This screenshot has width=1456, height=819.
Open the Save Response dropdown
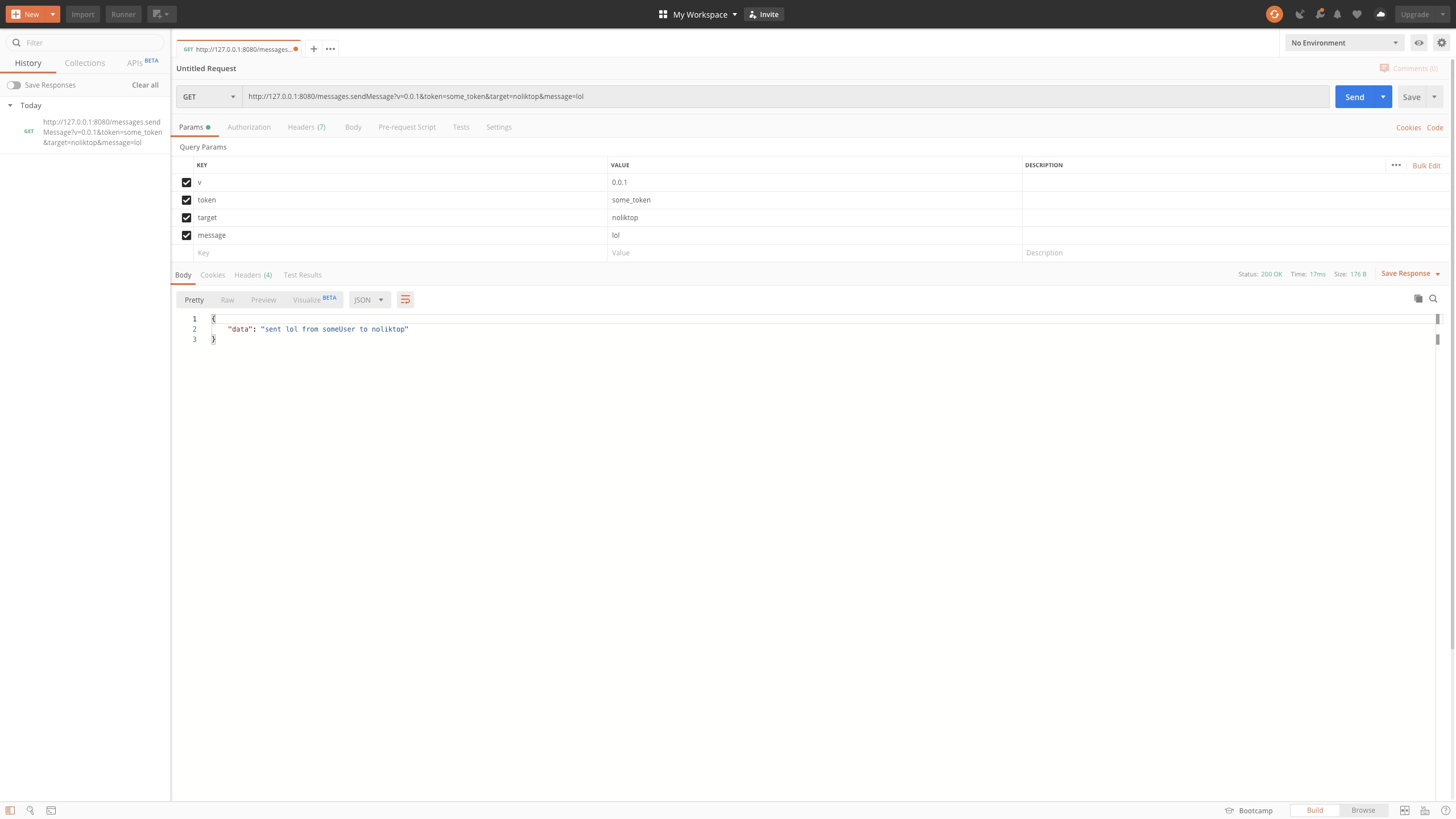pyautogui.click(x=1410, y=274)
